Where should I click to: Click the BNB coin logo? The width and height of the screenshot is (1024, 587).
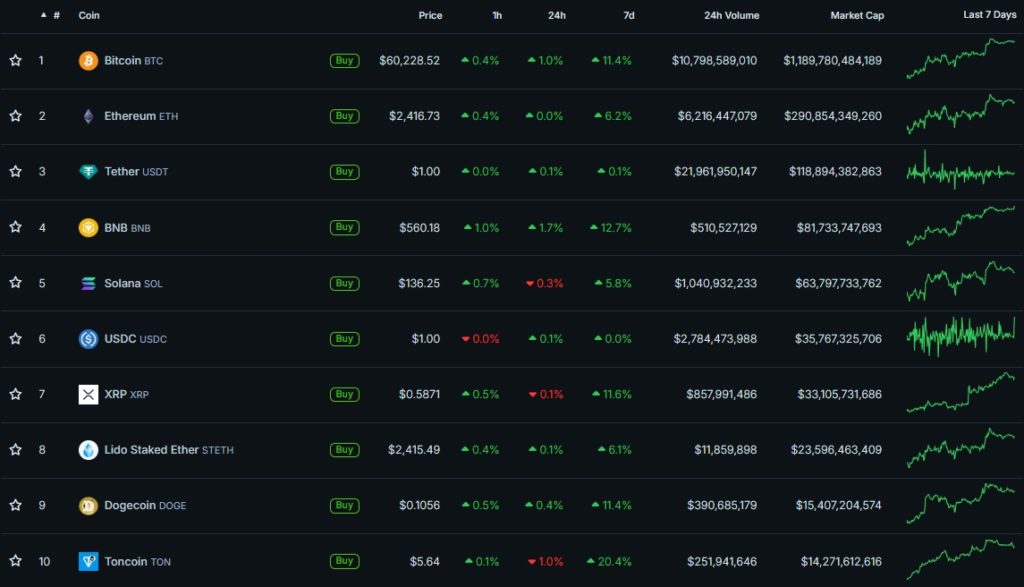[x=88, y=227]
